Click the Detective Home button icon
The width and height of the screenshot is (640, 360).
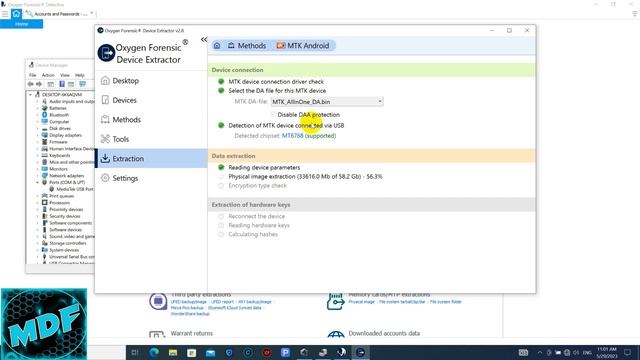(x=16, y=14)
